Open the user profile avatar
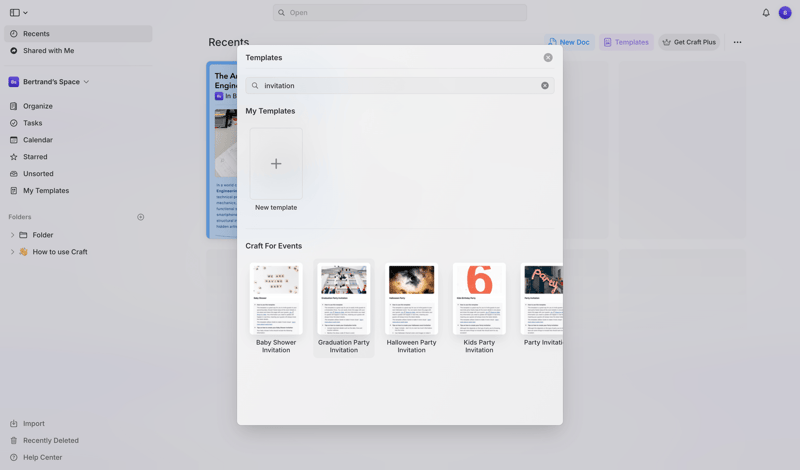The height and width of the screenshot is (470, 800). tap(785, 13)
